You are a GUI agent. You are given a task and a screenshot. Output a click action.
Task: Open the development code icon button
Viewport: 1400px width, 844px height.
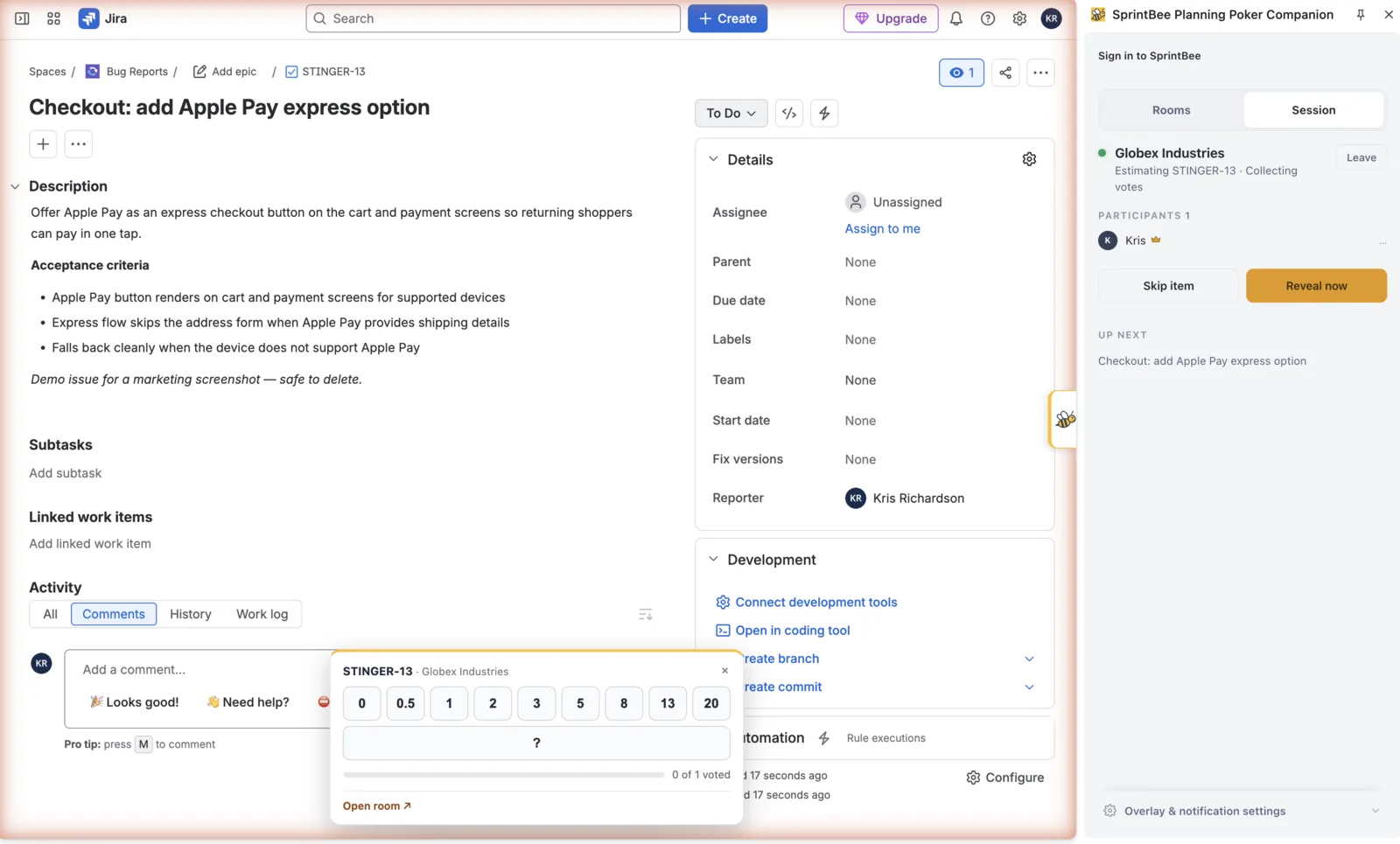(x=789, y=113)
